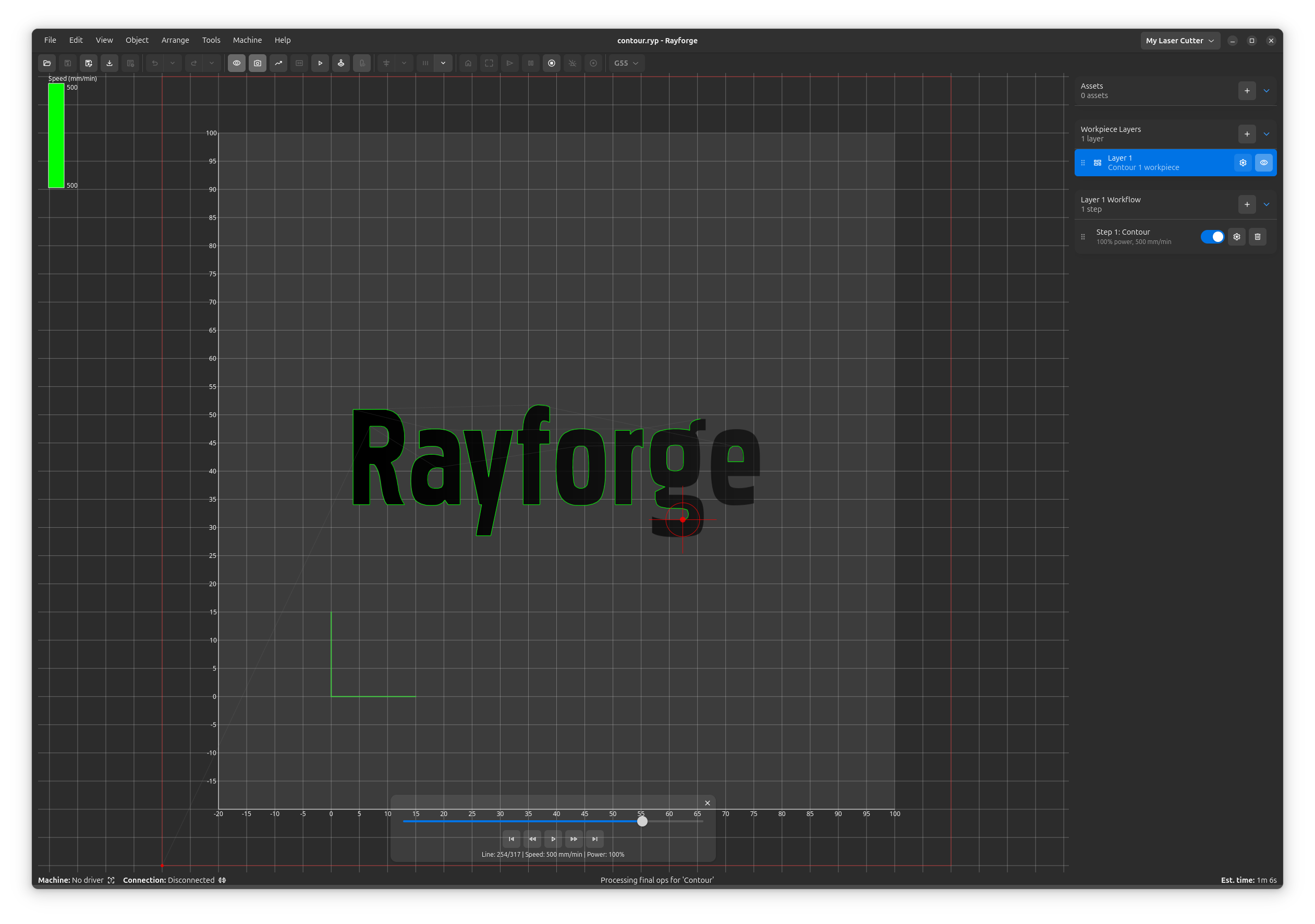1315x924 pixels.
Task: Click the stop circle icon in toolbar
Action: click(552, 63)
